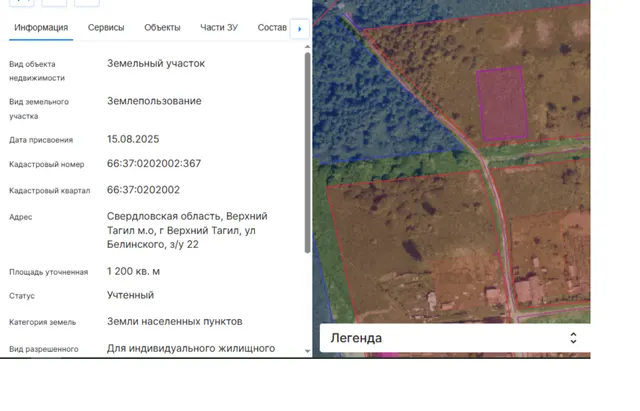Open the Состав tab
Screen dimensions: 640x411
(x=272, y=27)
